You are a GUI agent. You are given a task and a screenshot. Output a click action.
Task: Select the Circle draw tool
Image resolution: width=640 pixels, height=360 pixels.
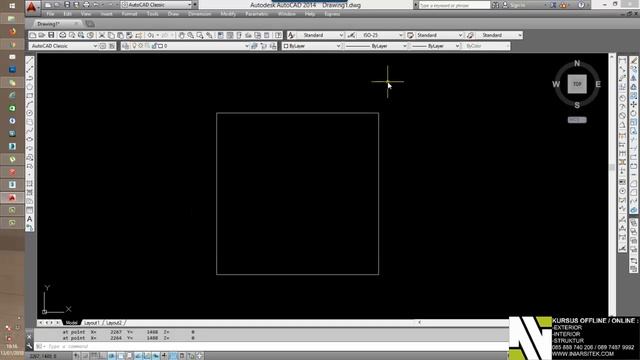click(x=29, y=113)
